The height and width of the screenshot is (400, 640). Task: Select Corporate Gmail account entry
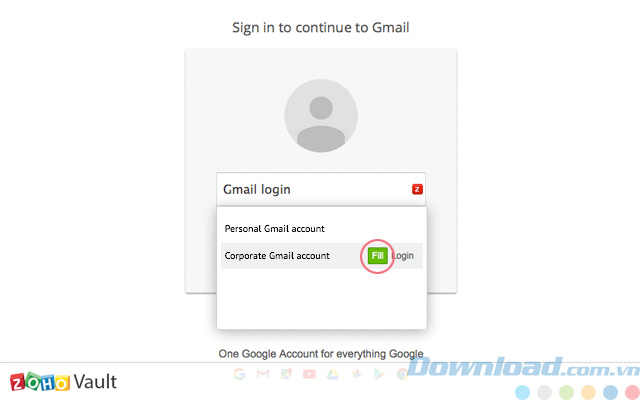tap(322, 256)
